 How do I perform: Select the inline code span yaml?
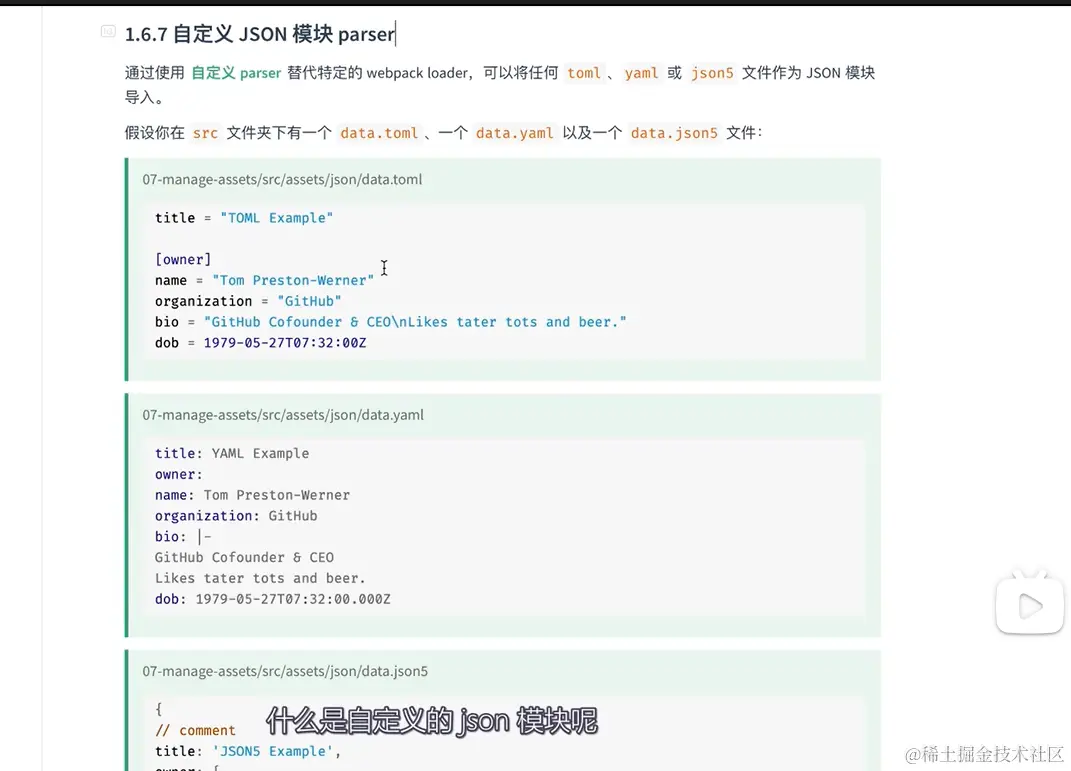tap(640, 72)
